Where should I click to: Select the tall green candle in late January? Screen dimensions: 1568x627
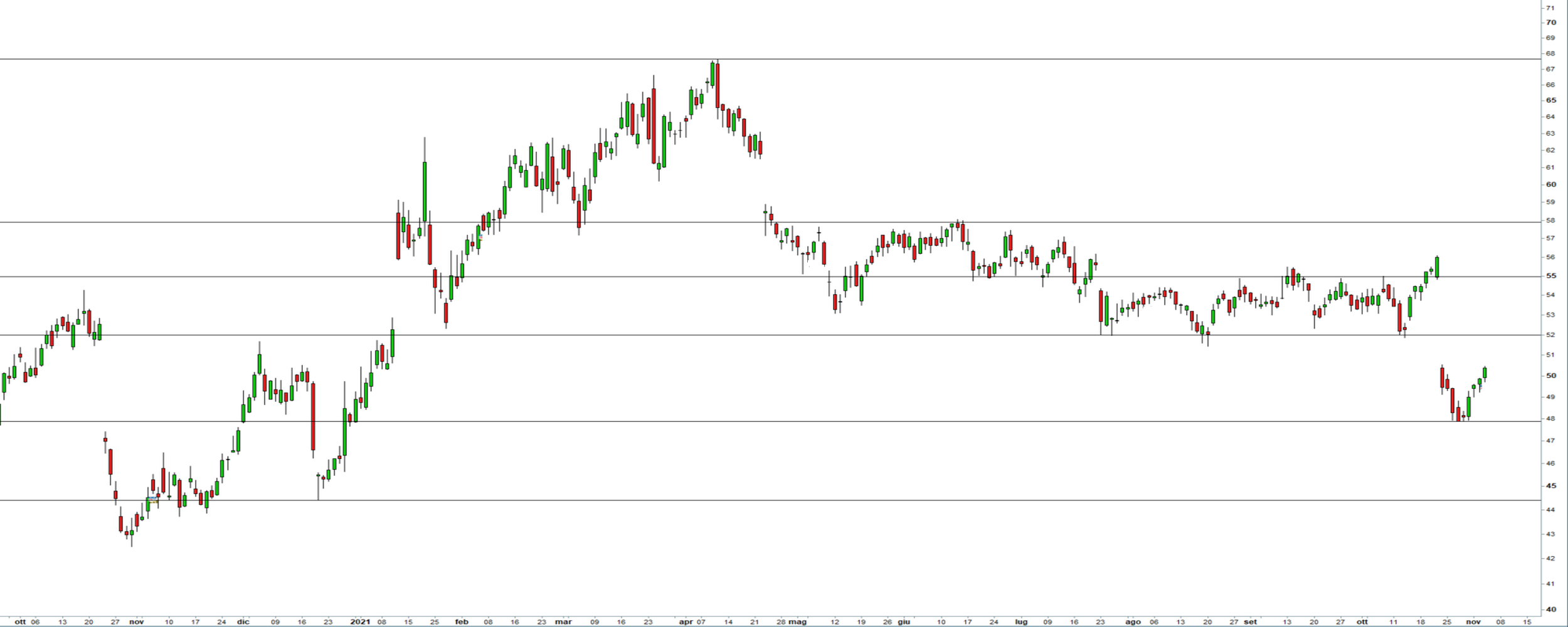point(425,191)
